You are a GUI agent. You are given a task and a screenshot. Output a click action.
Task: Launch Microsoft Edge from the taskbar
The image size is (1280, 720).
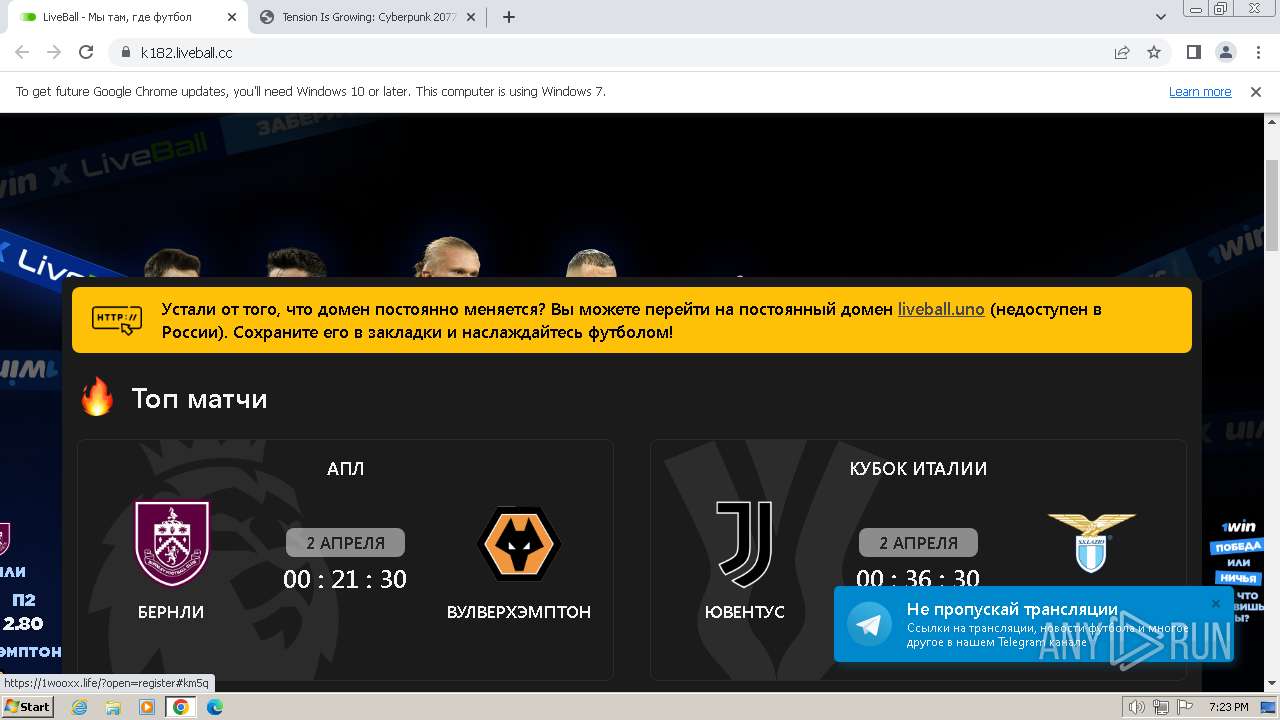(x=215, y=707)
